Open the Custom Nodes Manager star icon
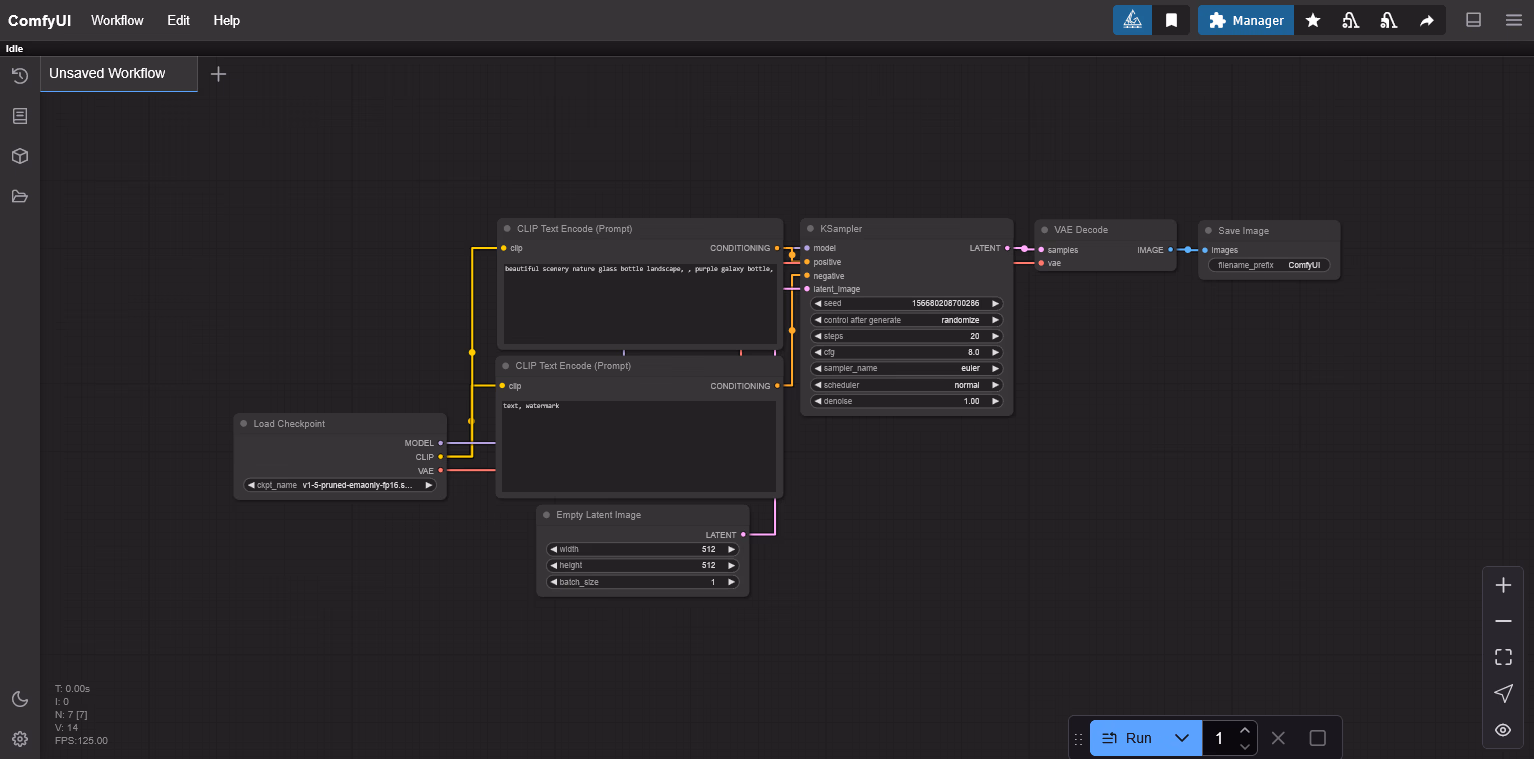This screenshot has height=759, width=1534. (x=1313, y=20)
